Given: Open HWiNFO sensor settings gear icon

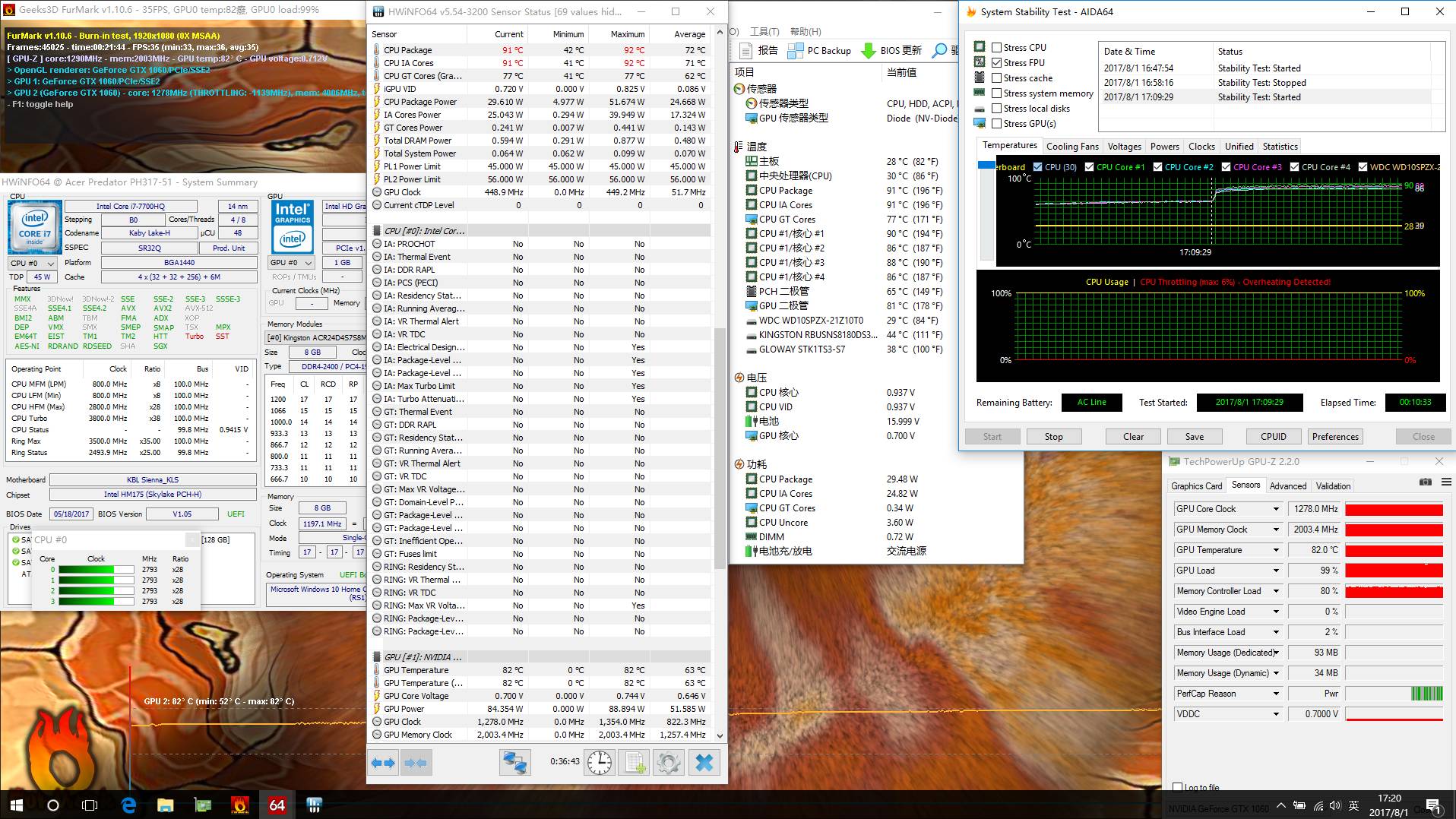Looking at the screenshot, I should [669, 763].
